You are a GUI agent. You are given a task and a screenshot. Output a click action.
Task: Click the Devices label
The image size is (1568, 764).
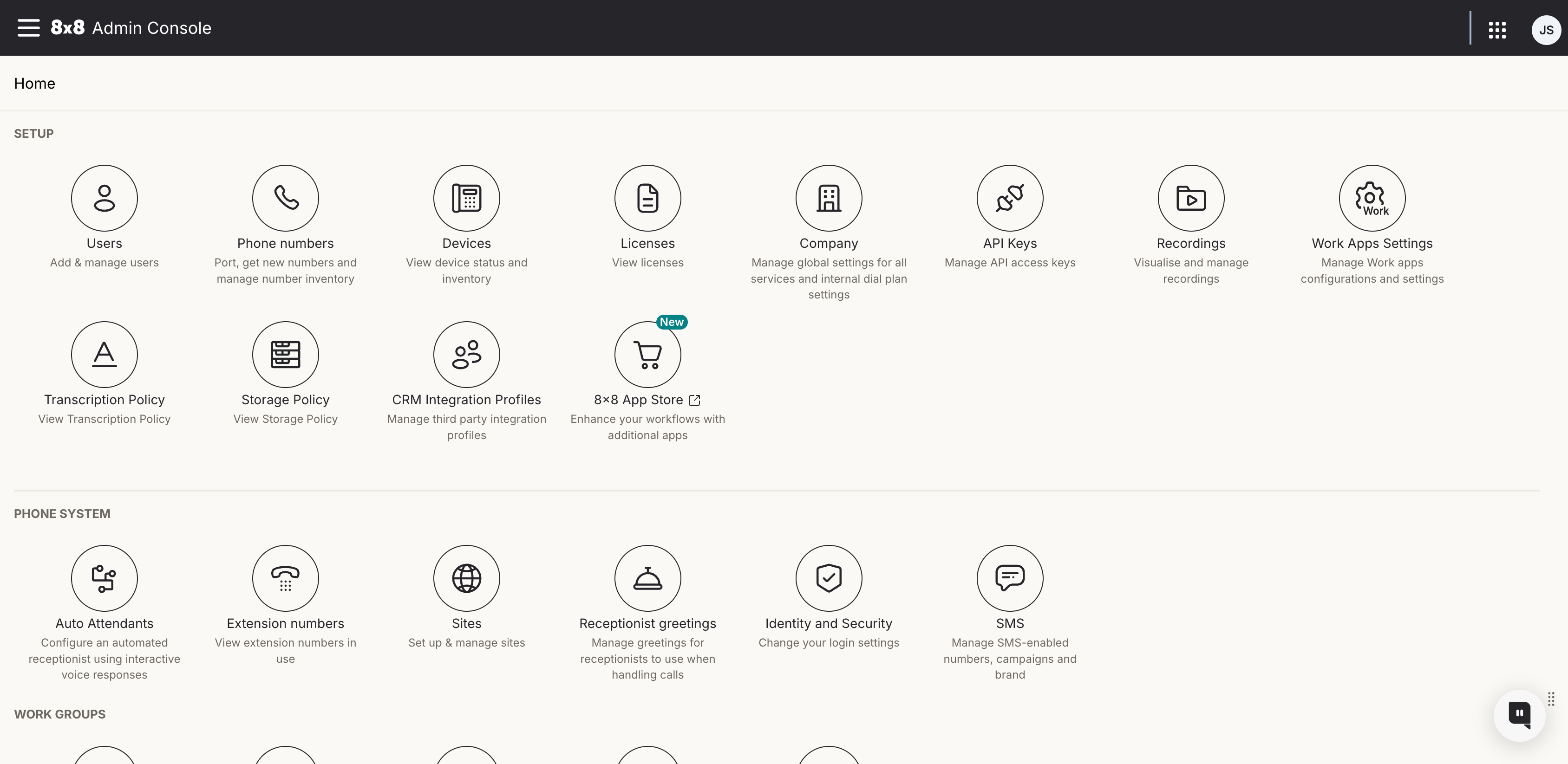tap(466, 243)
